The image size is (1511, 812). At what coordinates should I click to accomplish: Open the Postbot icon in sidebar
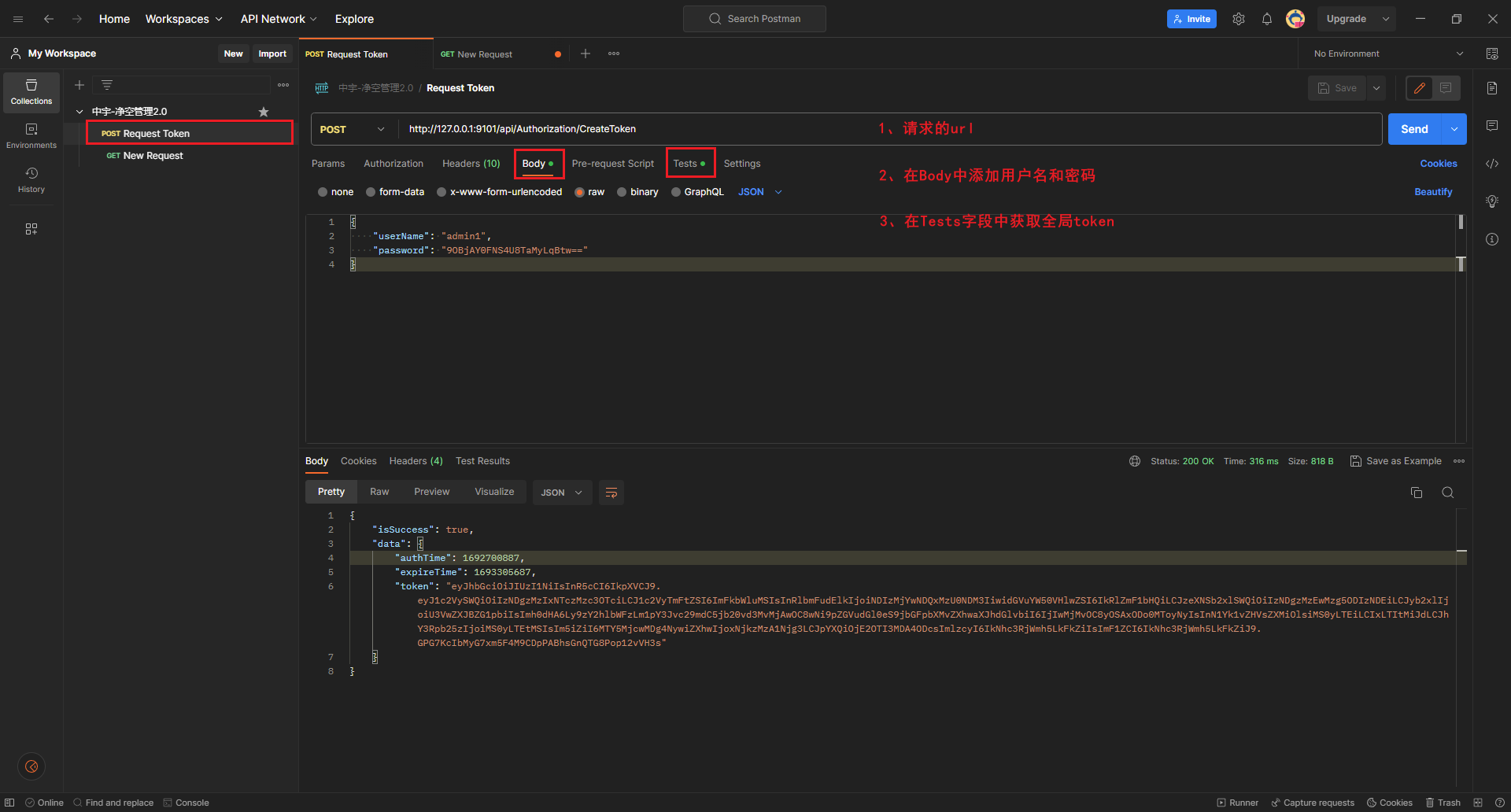pyautogui.click(x=31, y=766)
